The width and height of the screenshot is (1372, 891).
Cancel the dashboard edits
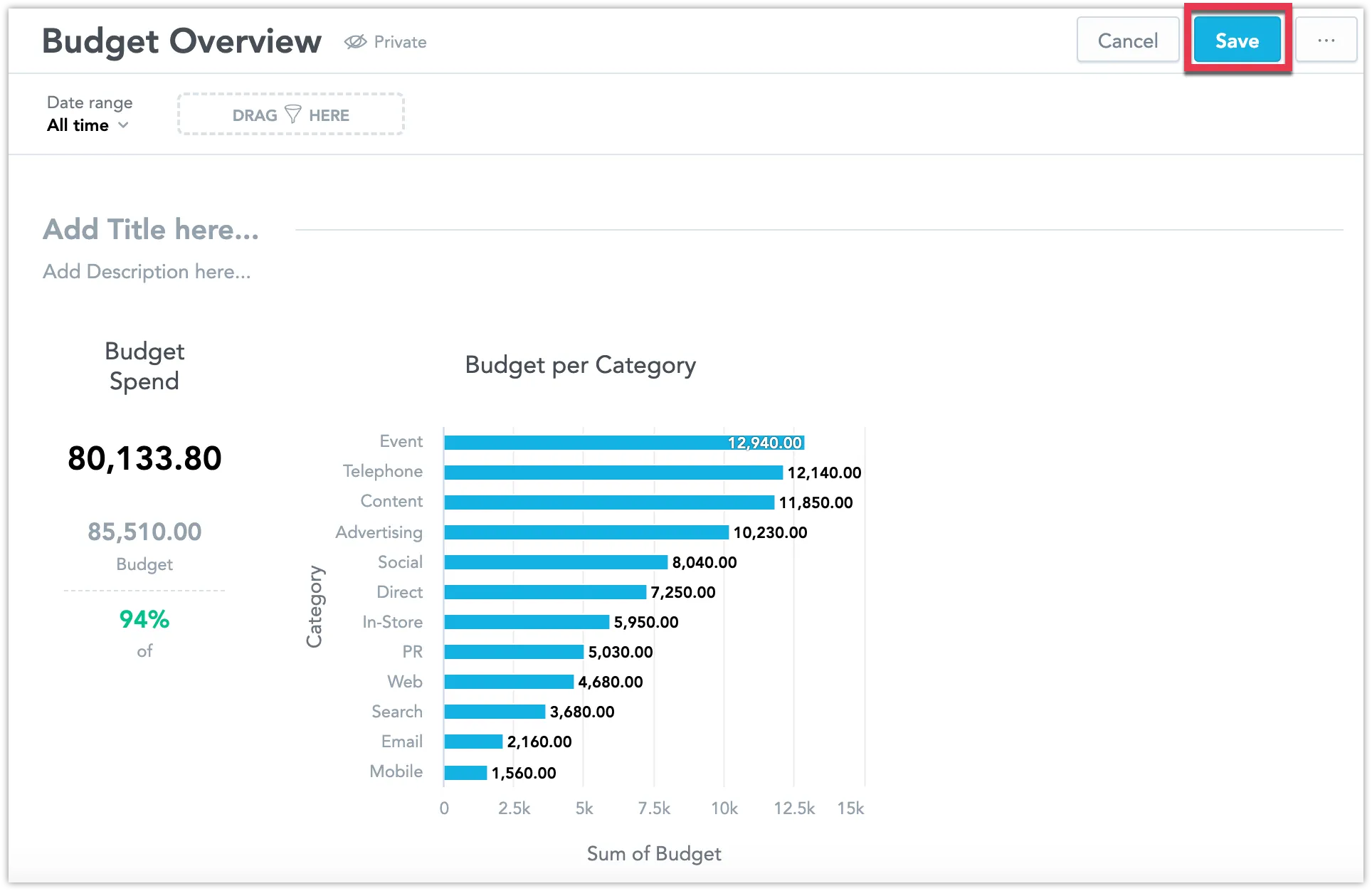point(1127,41)
